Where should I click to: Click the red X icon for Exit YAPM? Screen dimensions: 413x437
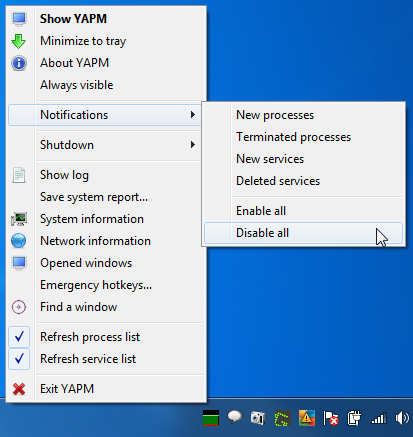coord(19,389)
